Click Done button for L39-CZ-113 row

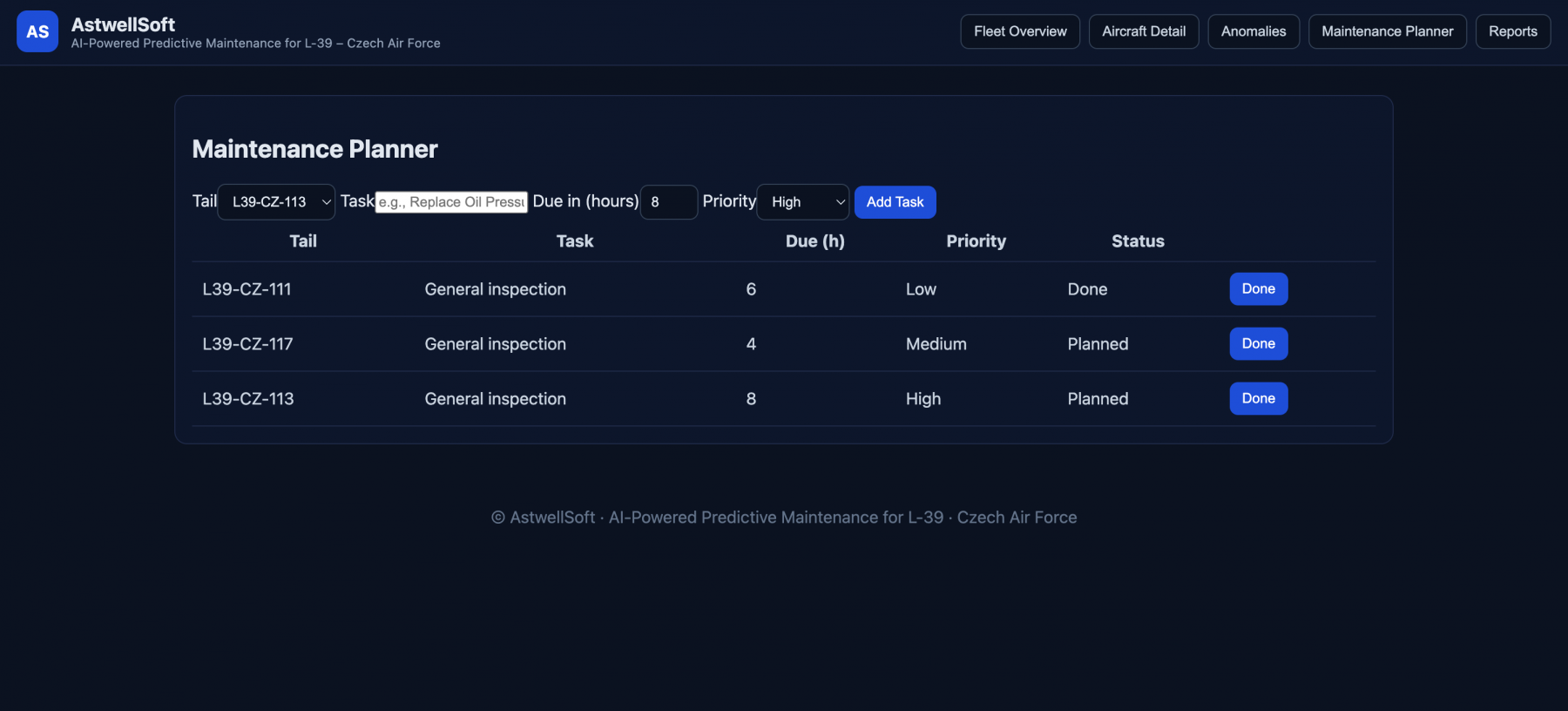pos(1258,399)
